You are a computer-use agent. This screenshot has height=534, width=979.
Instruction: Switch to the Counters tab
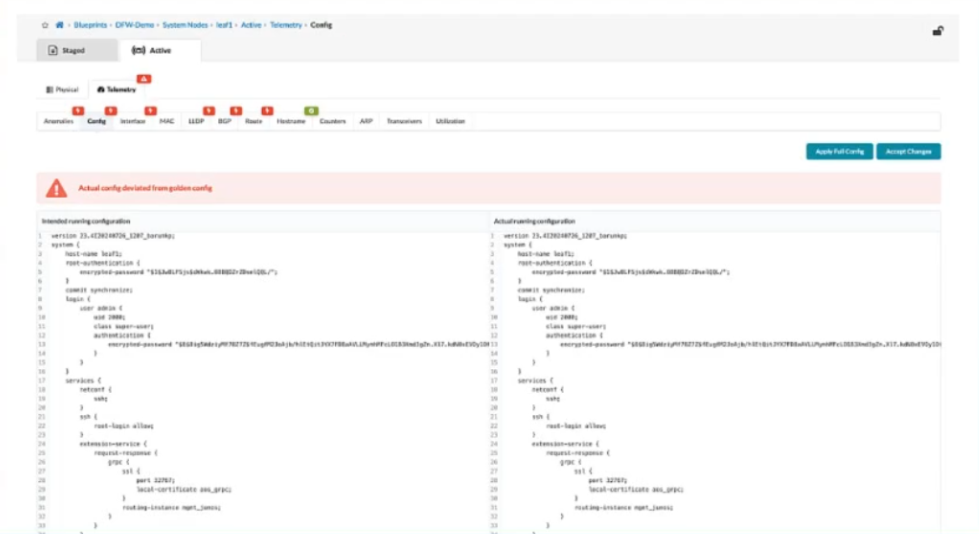[x=333, y=121]
